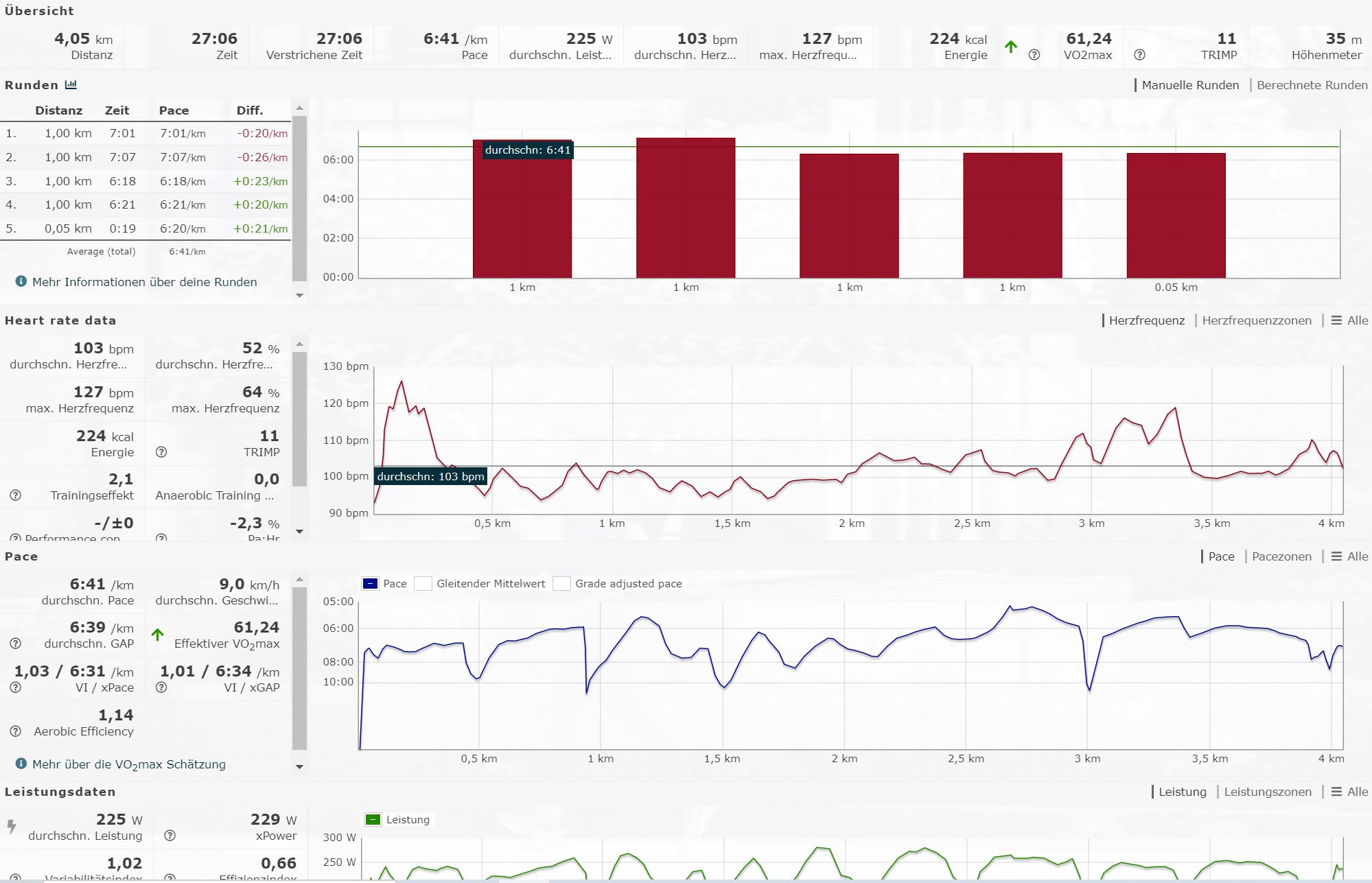Click the help icon beside Aerobic Efficiency
1372x883 pixels.
16,731
